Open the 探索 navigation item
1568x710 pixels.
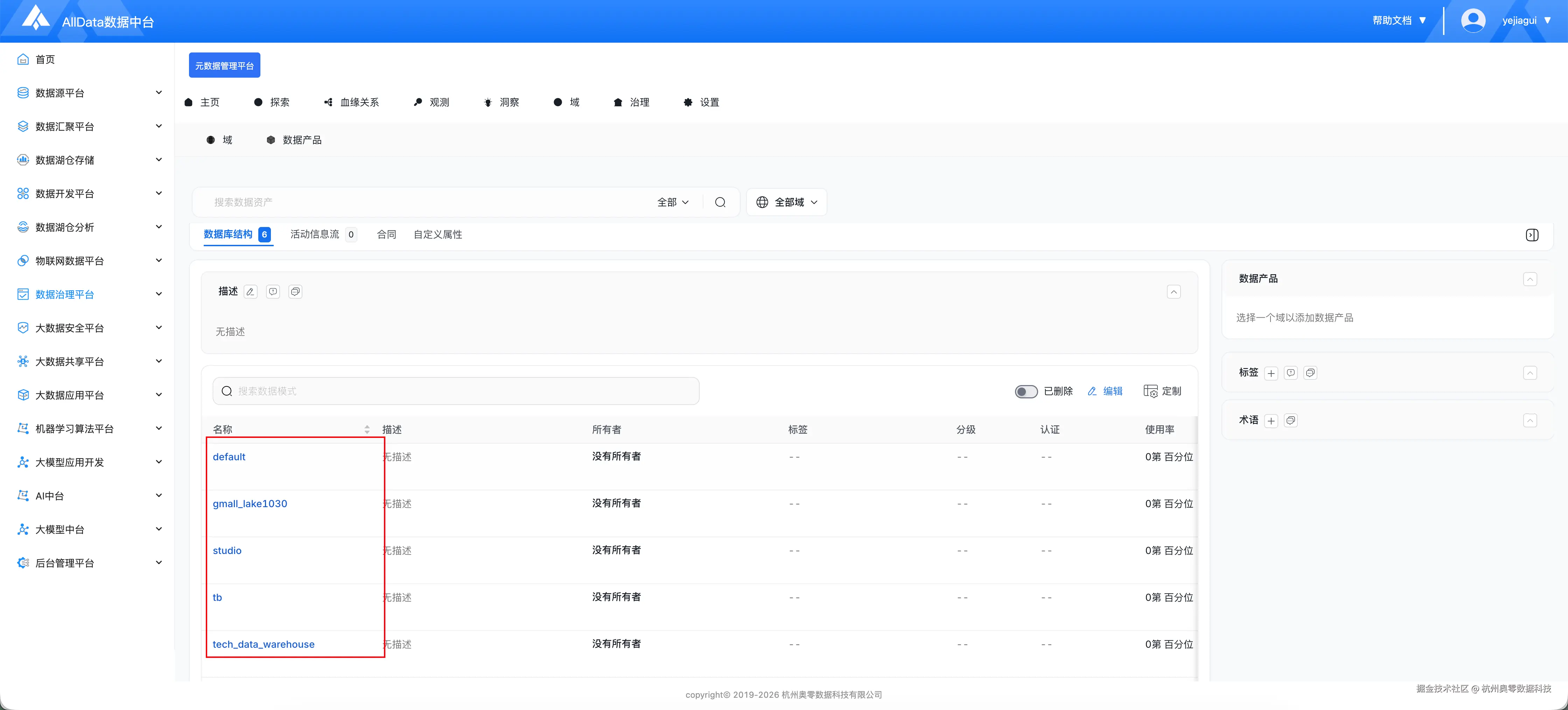(x=272, y=102)
